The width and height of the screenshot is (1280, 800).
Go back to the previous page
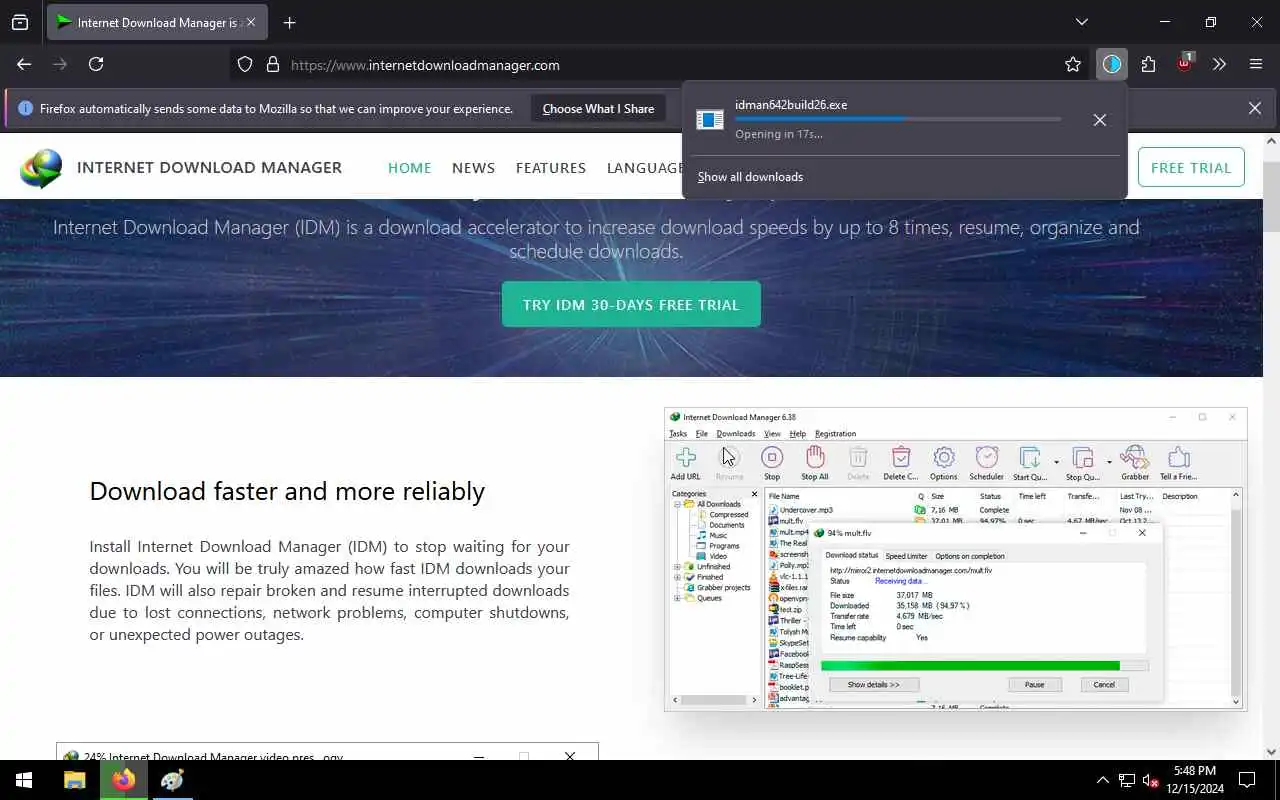coord(24,64)
